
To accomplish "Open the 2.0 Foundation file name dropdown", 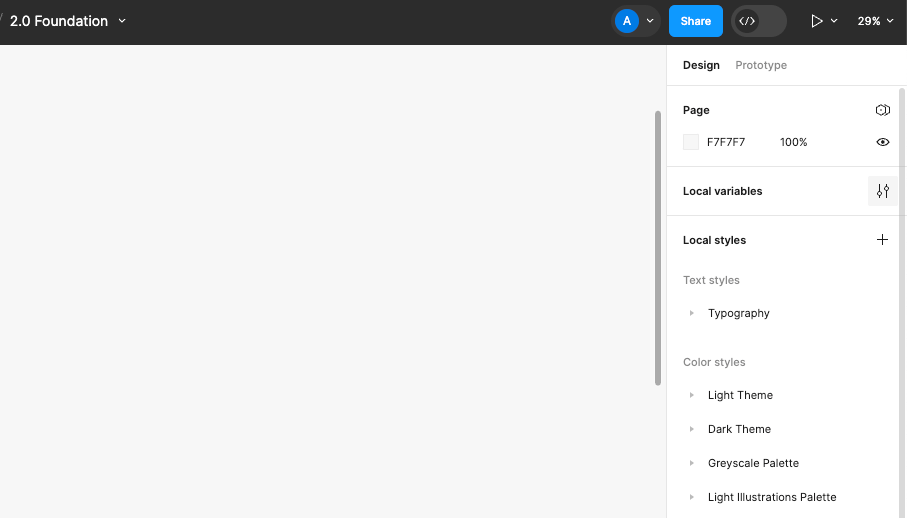I will pos(122,21).
